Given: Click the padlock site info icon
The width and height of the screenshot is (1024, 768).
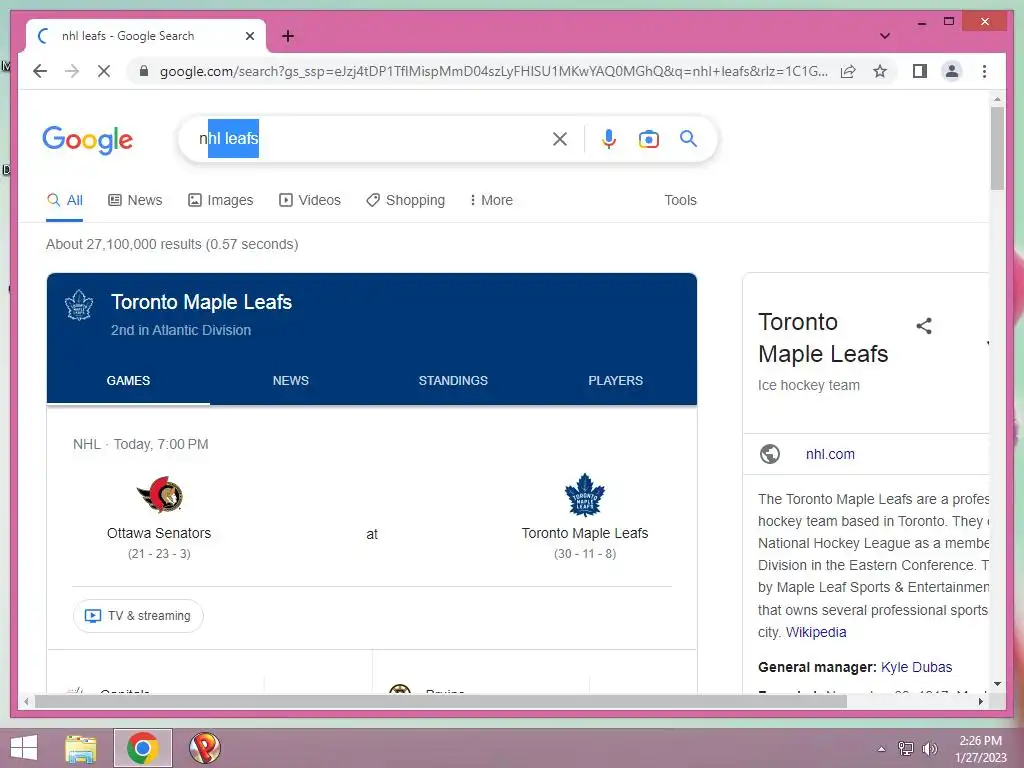Looking at the screenshot, I should point(144,71).
